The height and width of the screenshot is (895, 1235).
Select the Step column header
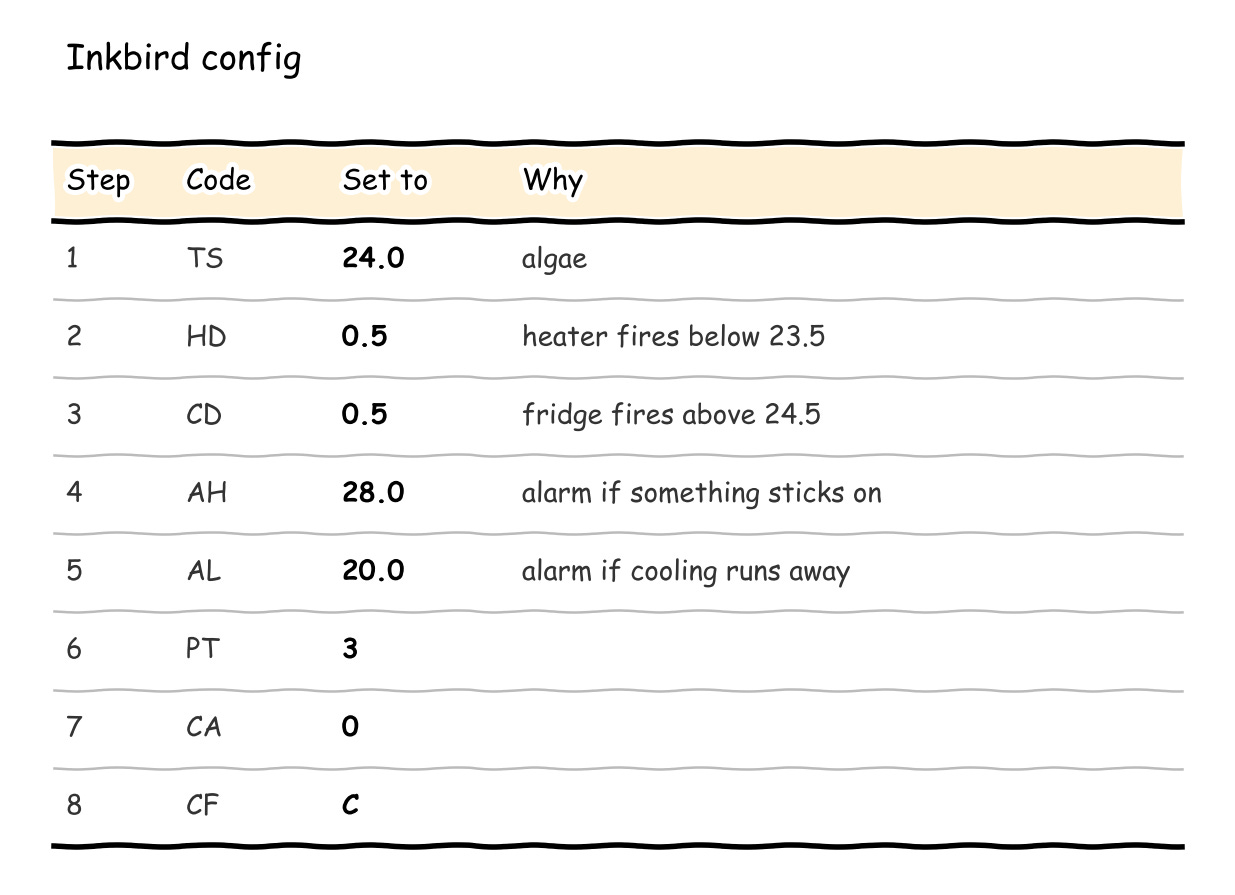tap(98, 181)
